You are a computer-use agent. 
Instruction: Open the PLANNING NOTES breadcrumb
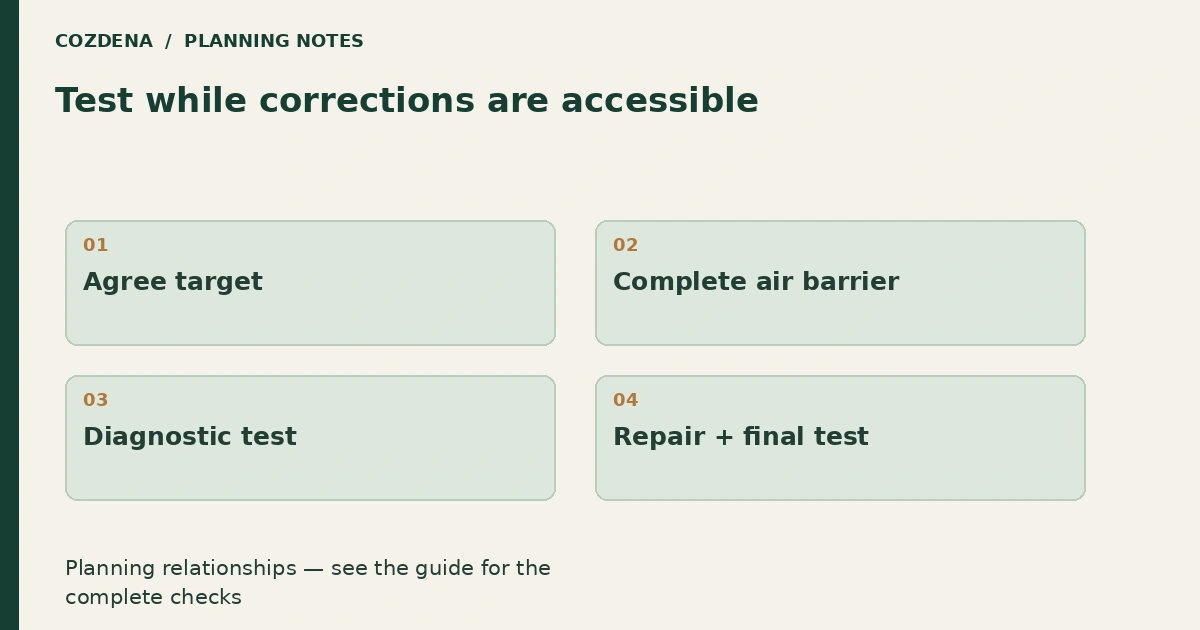coord(274,42)
